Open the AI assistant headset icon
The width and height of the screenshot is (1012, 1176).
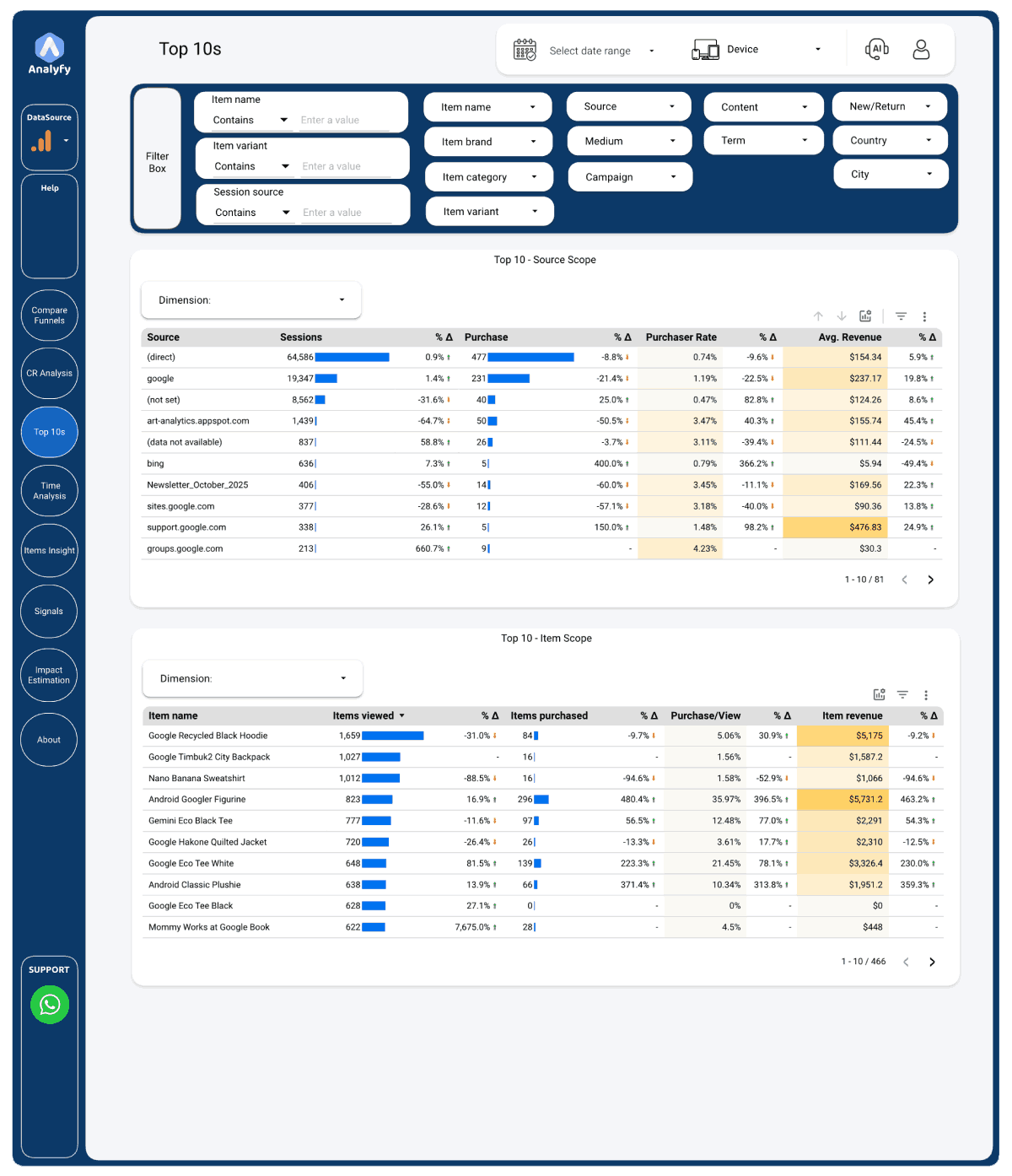tap(877, 49)
